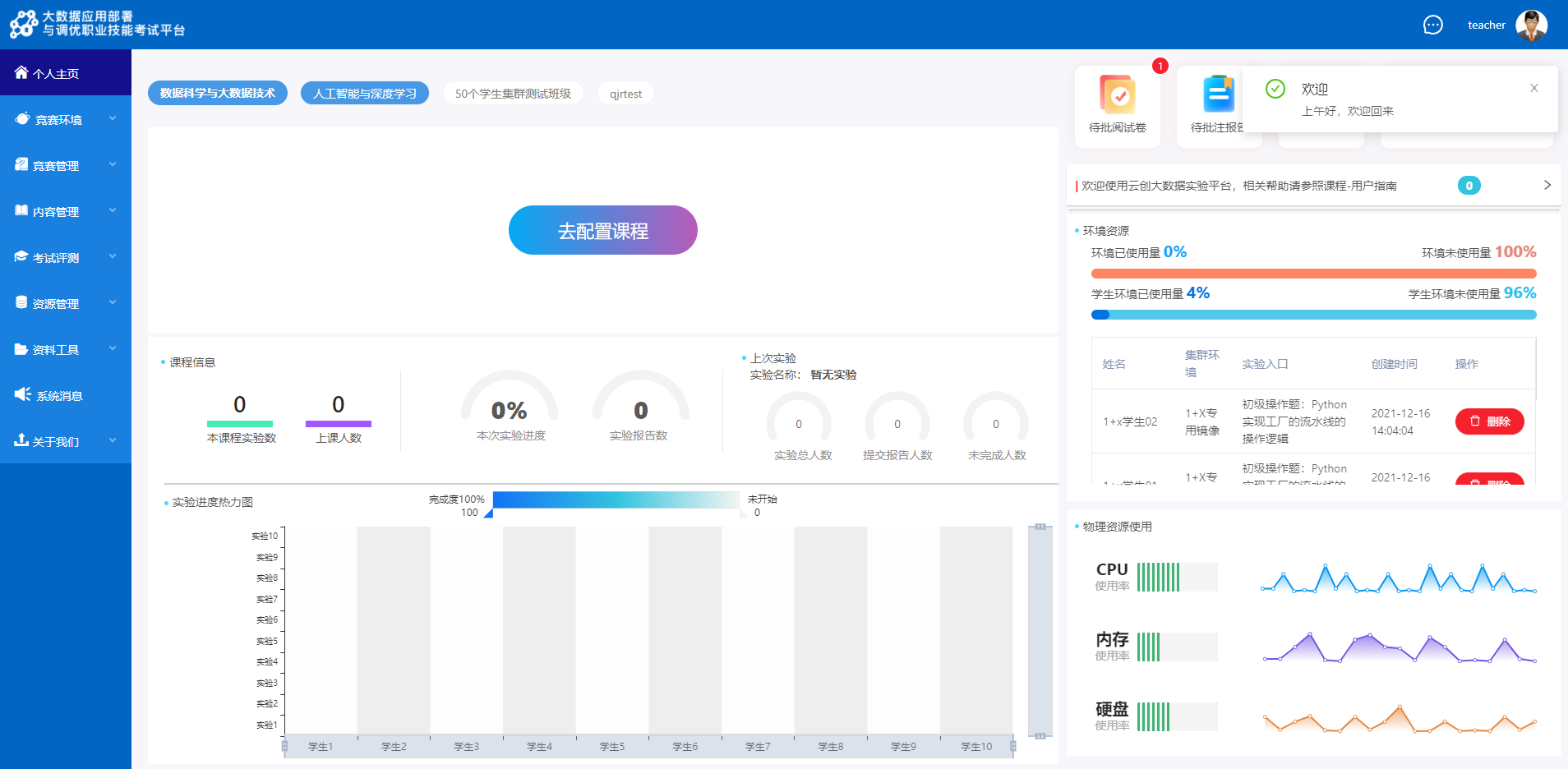Open 系统消息 in the sidebar
Viewport: 1568px width, 769px height.
[59, 395]
